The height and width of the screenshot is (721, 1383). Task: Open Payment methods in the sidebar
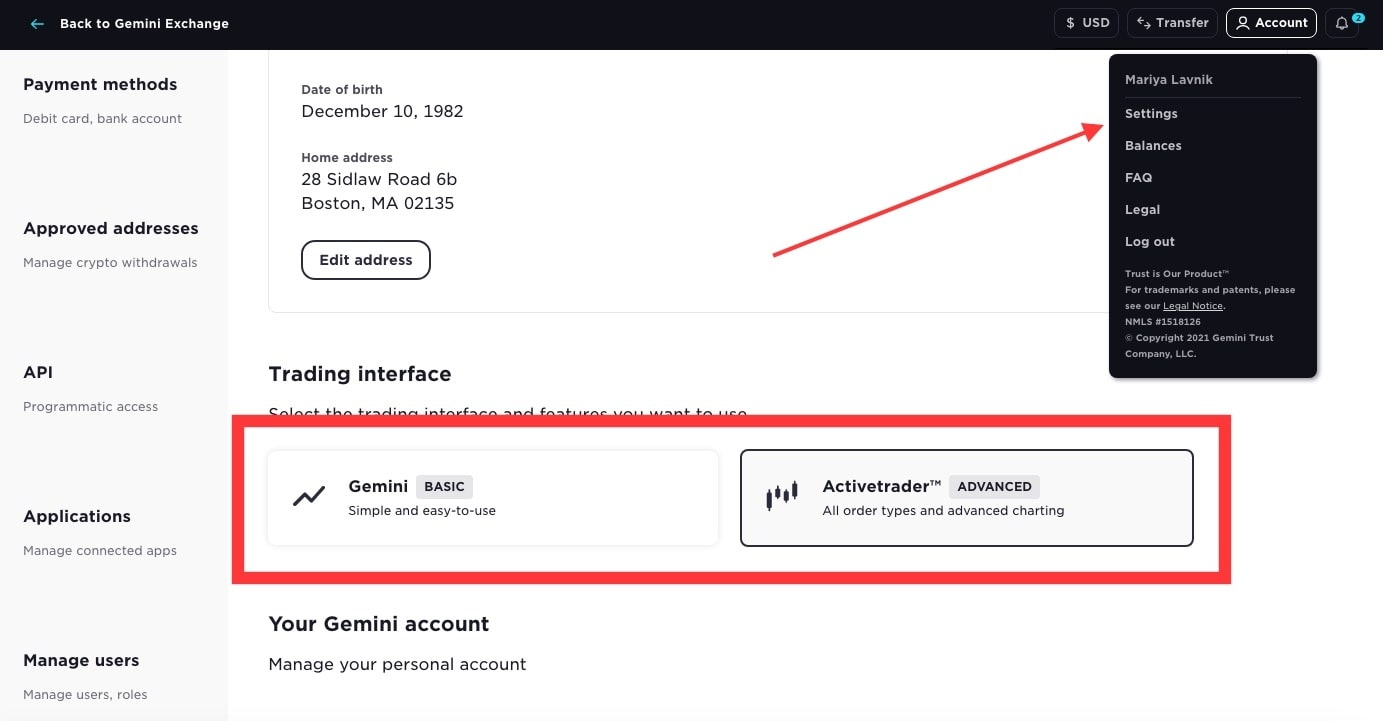tap(100, 84)
